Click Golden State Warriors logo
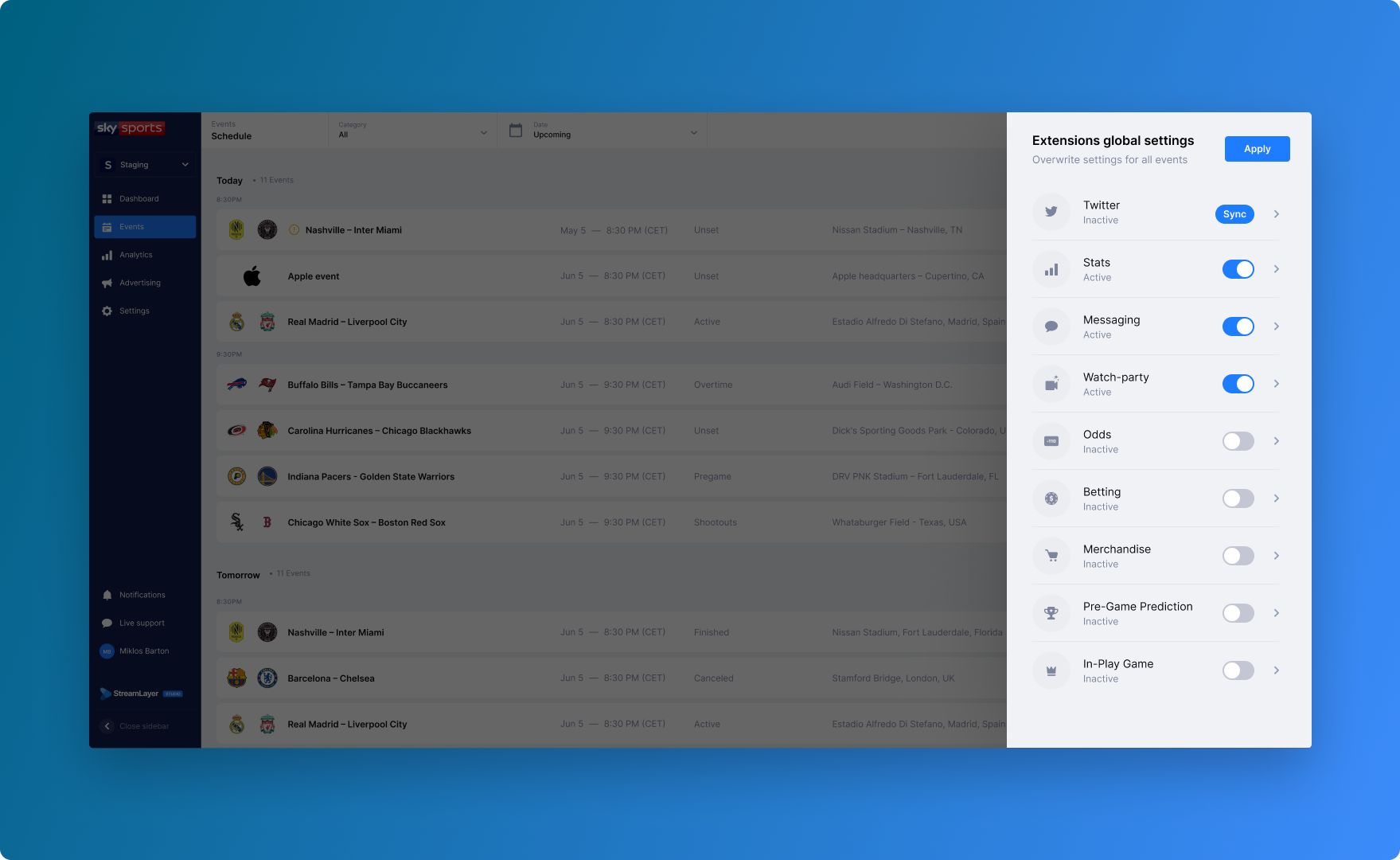 (x=267, y=477)
